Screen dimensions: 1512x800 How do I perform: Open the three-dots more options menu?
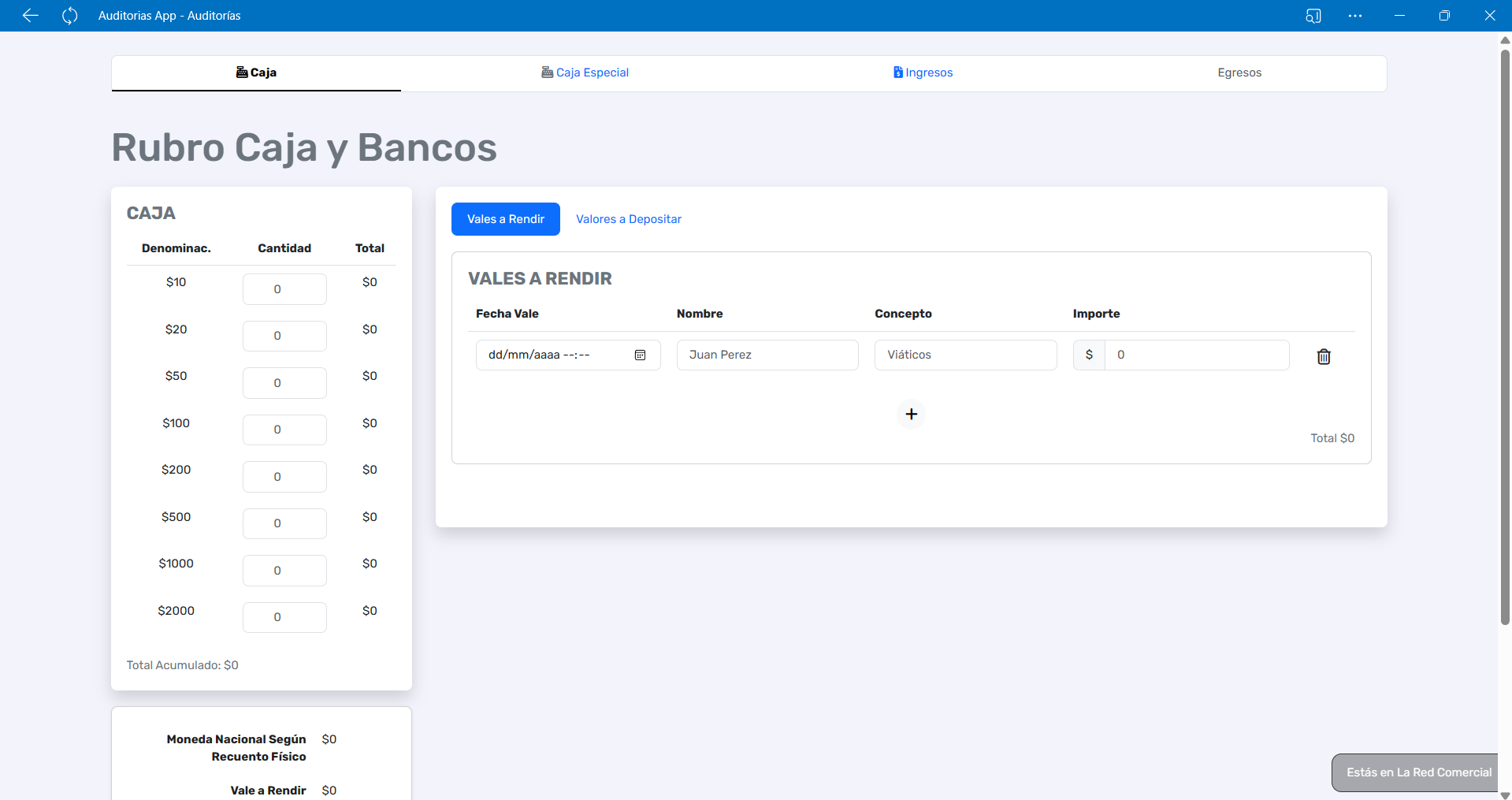coord(1354,16)
